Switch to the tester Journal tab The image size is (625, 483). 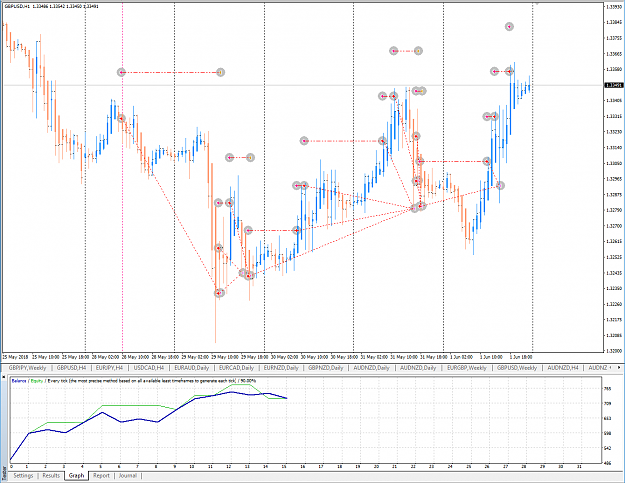[x=128, y=475]
